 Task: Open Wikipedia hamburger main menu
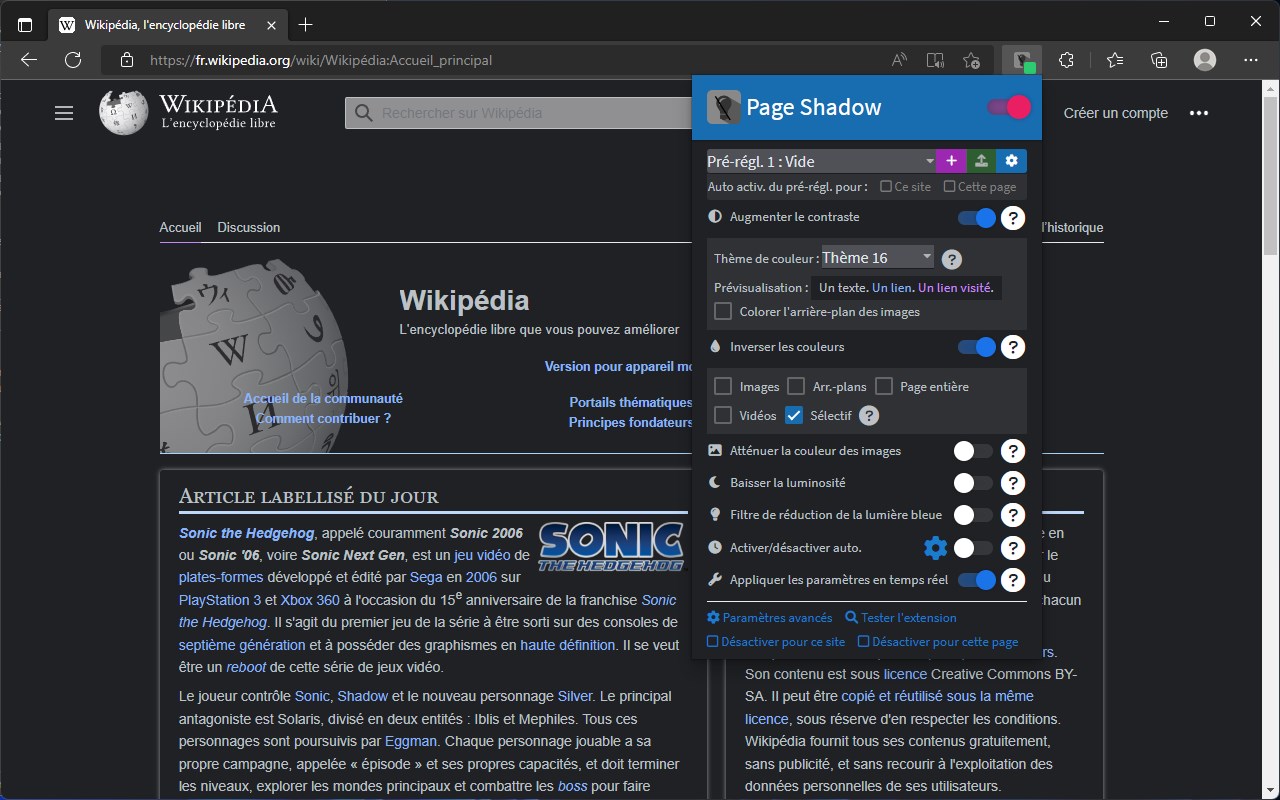point(64,113)
